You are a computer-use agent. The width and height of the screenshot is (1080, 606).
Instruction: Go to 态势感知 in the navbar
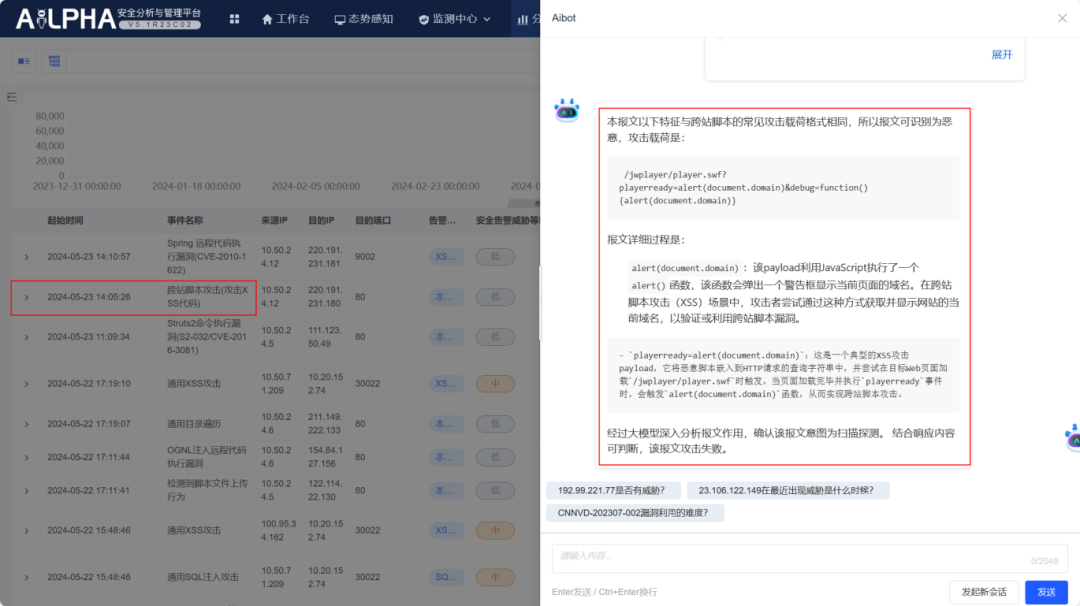point(363,19)
